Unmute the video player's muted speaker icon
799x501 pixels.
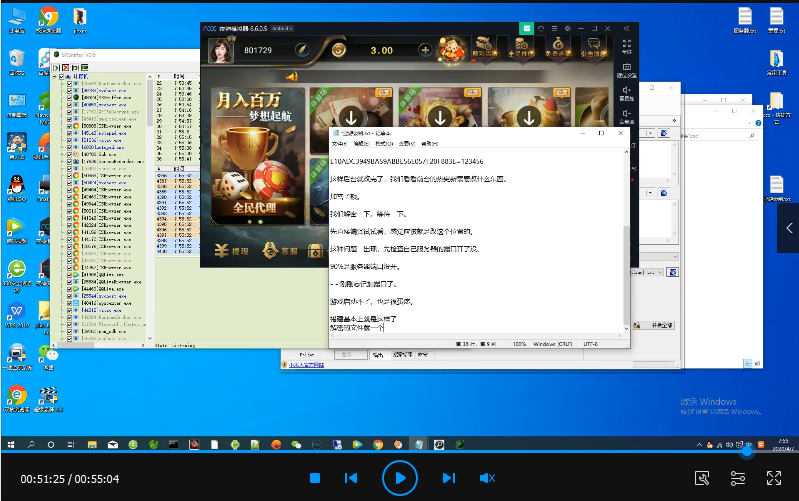point(487,478)
